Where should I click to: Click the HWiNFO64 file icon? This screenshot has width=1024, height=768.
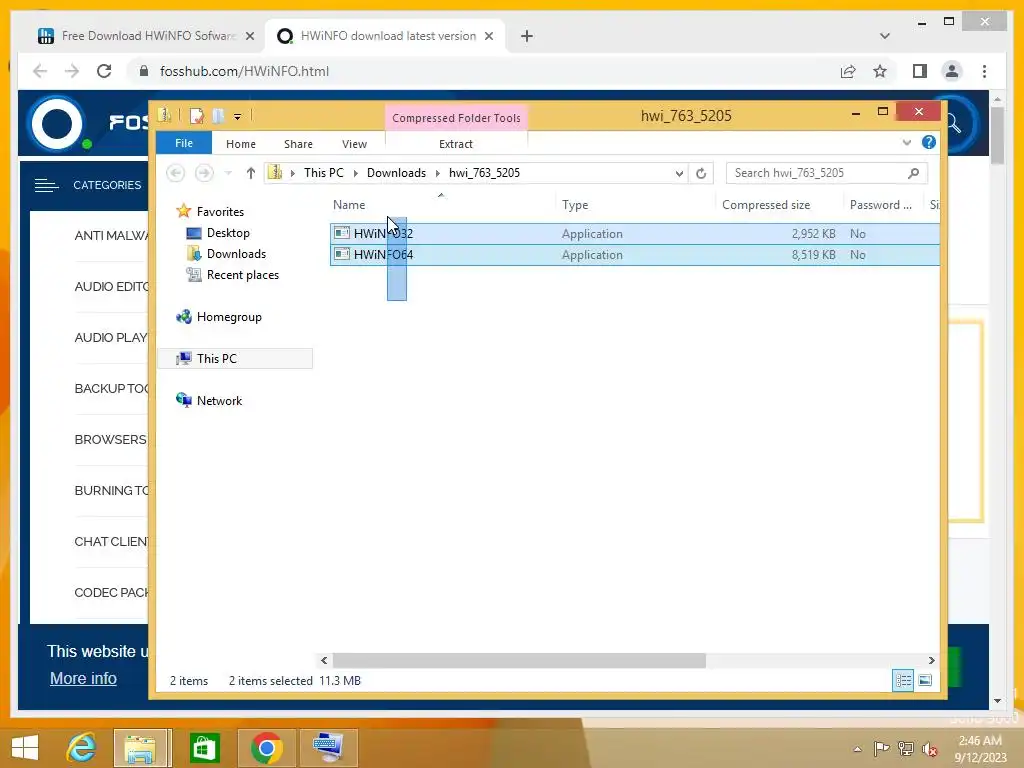pos(342,254)
